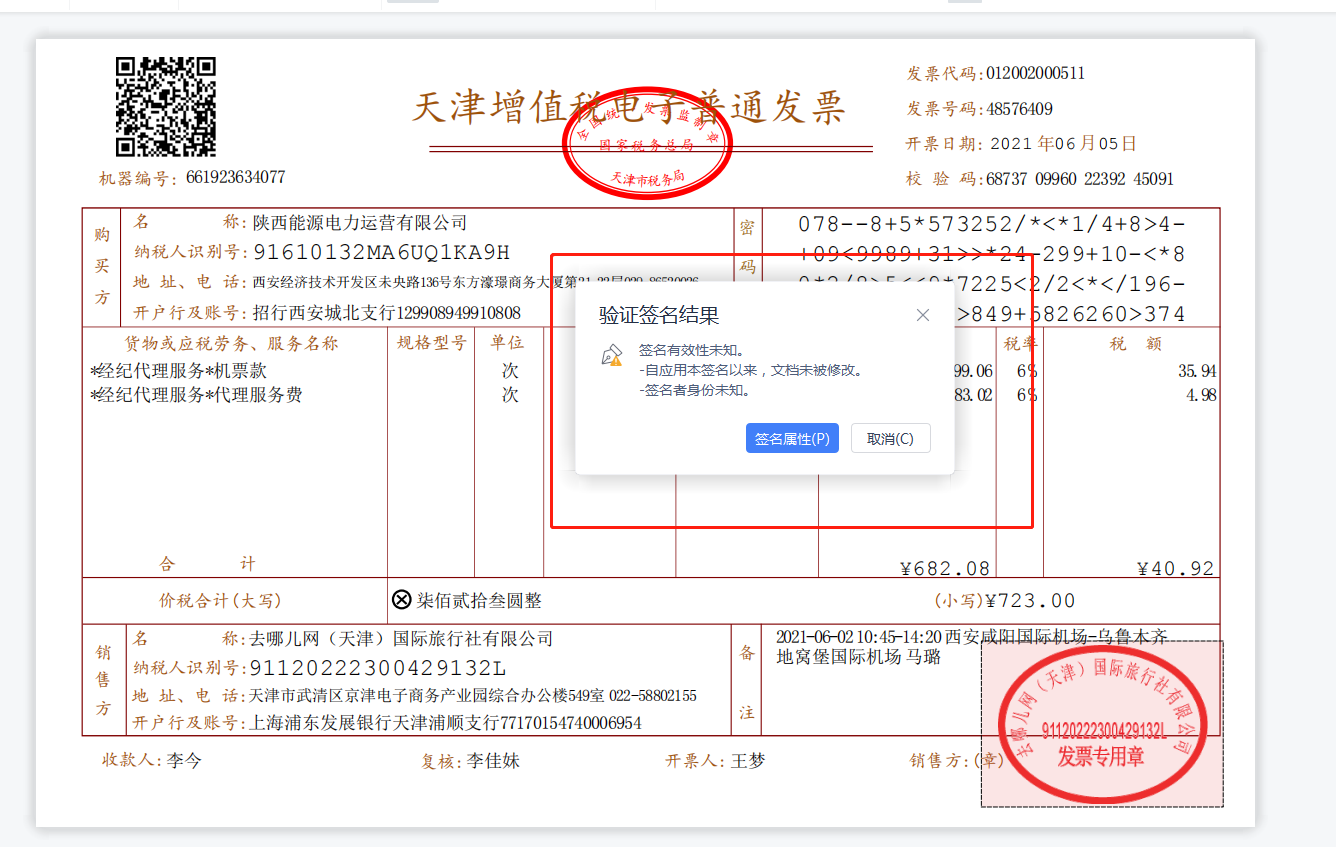This screenshot has width=1336, height=847.
Task: Click the 代理服务费 service line item
Action: (196, 395)
